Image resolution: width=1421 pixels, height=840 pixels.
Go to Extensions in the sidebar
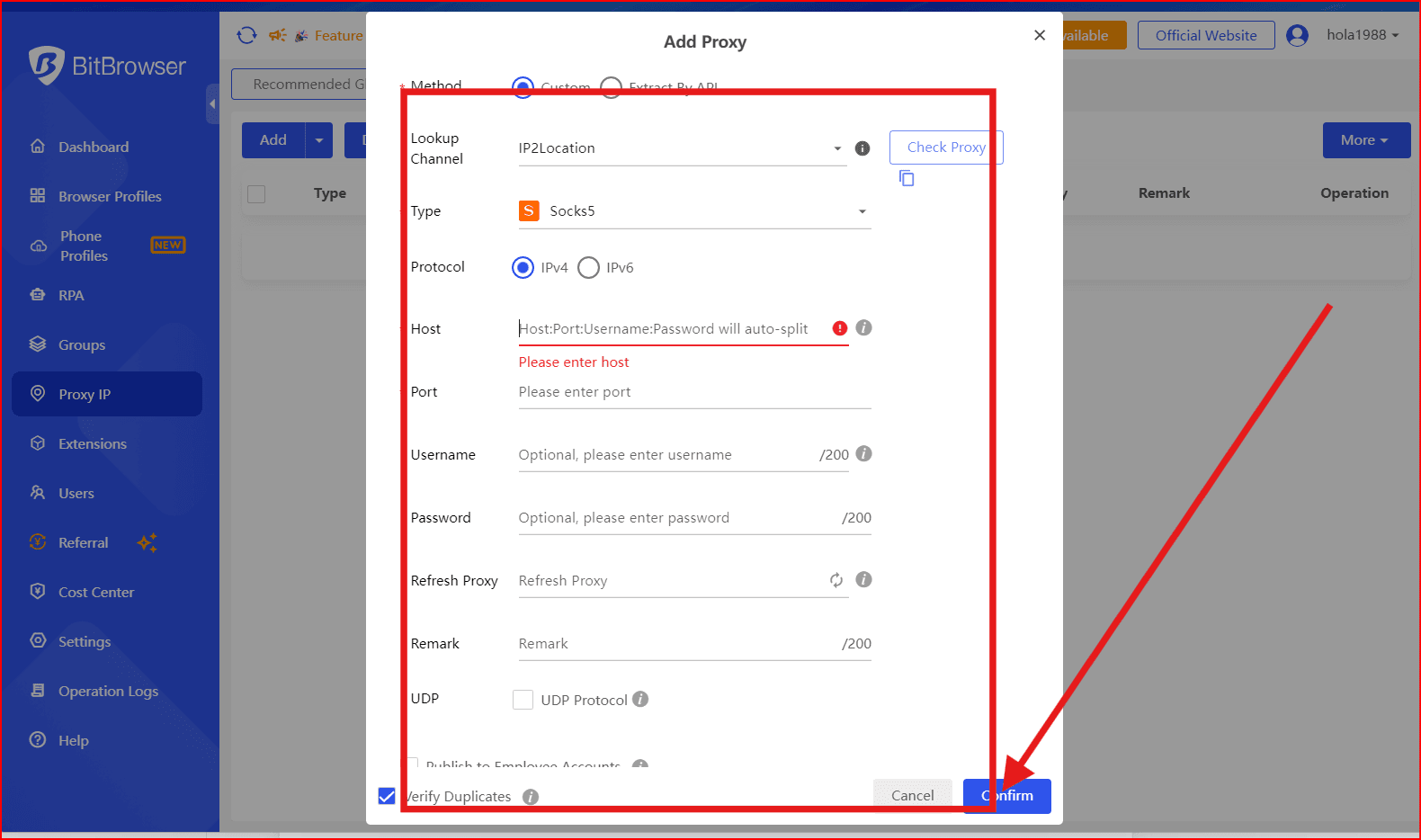point(92,443)
